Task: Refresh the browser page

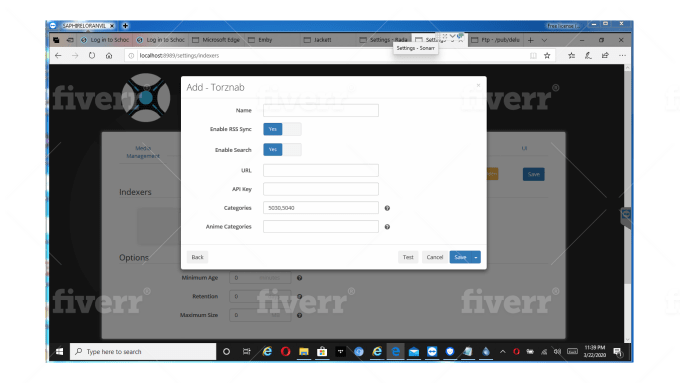Action: tap(92, 56)
